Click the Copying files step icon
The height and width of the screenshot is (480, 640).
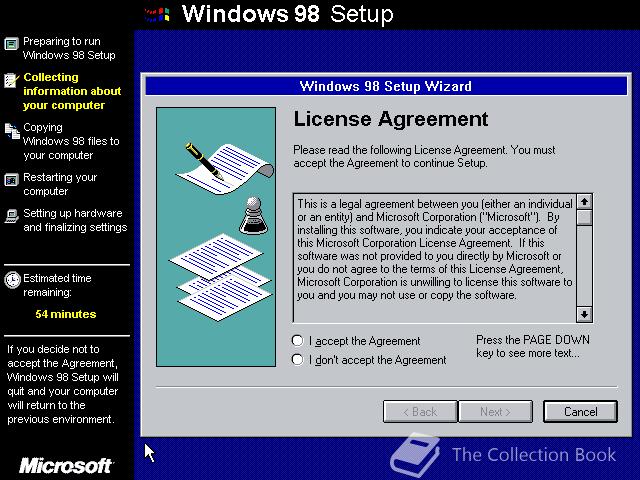12,131
